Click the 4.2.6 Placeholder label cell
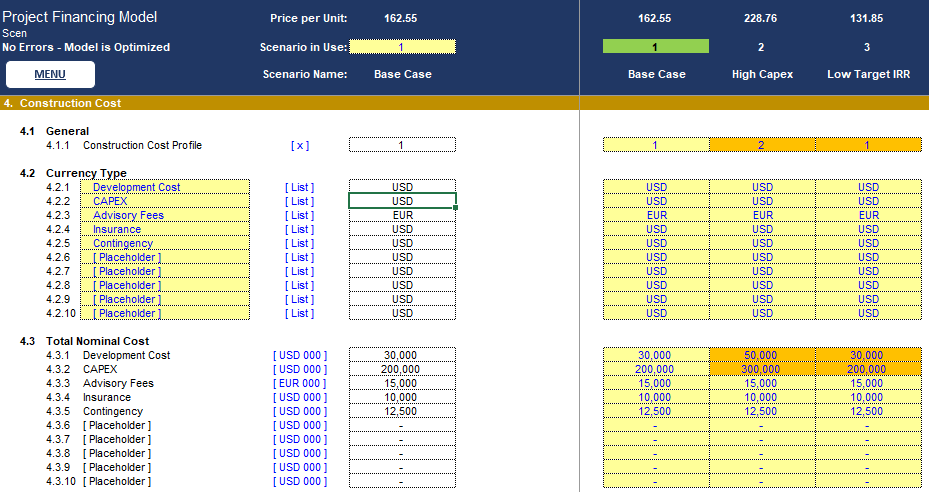 [x=165, y=257]
